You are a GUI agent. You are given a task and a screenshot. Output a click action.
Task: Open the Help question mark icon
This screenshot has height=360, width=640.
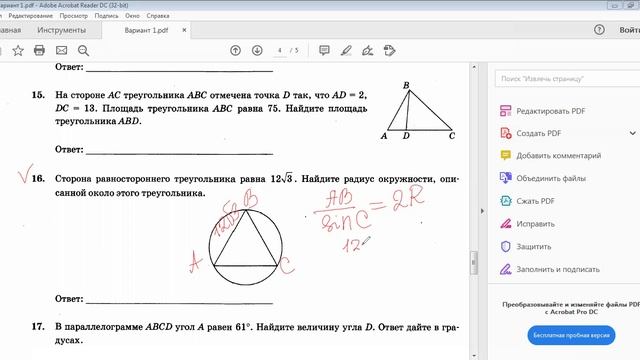click(x=599, y=30)
